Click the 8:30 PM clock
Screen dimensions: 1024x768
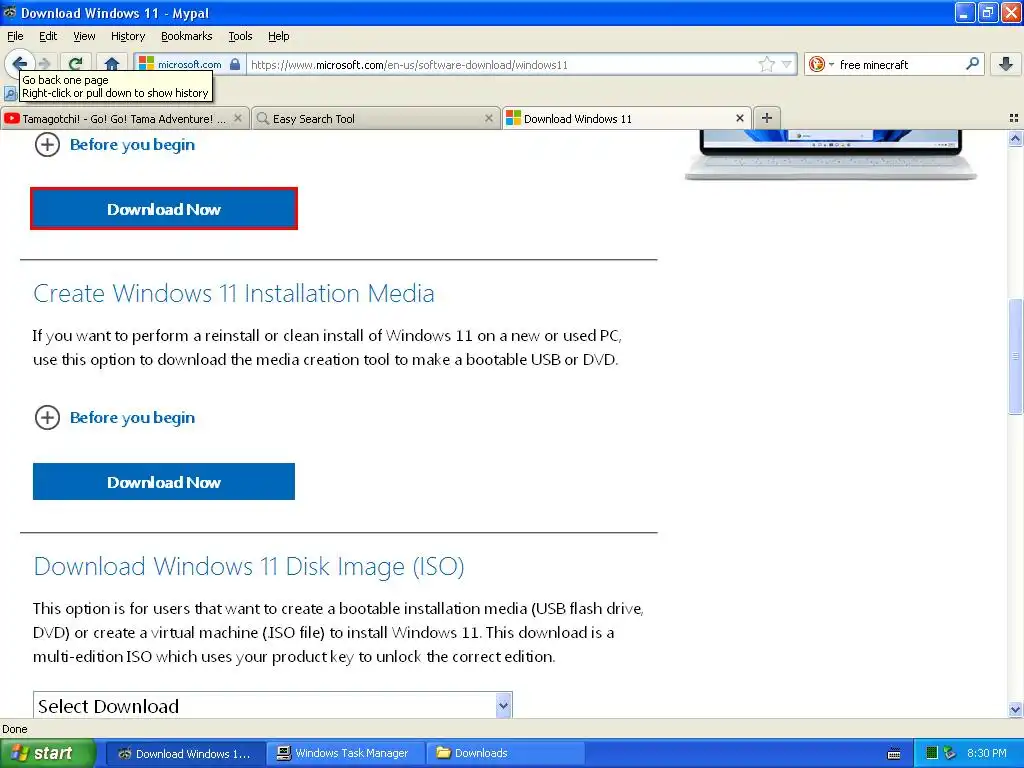987,753
